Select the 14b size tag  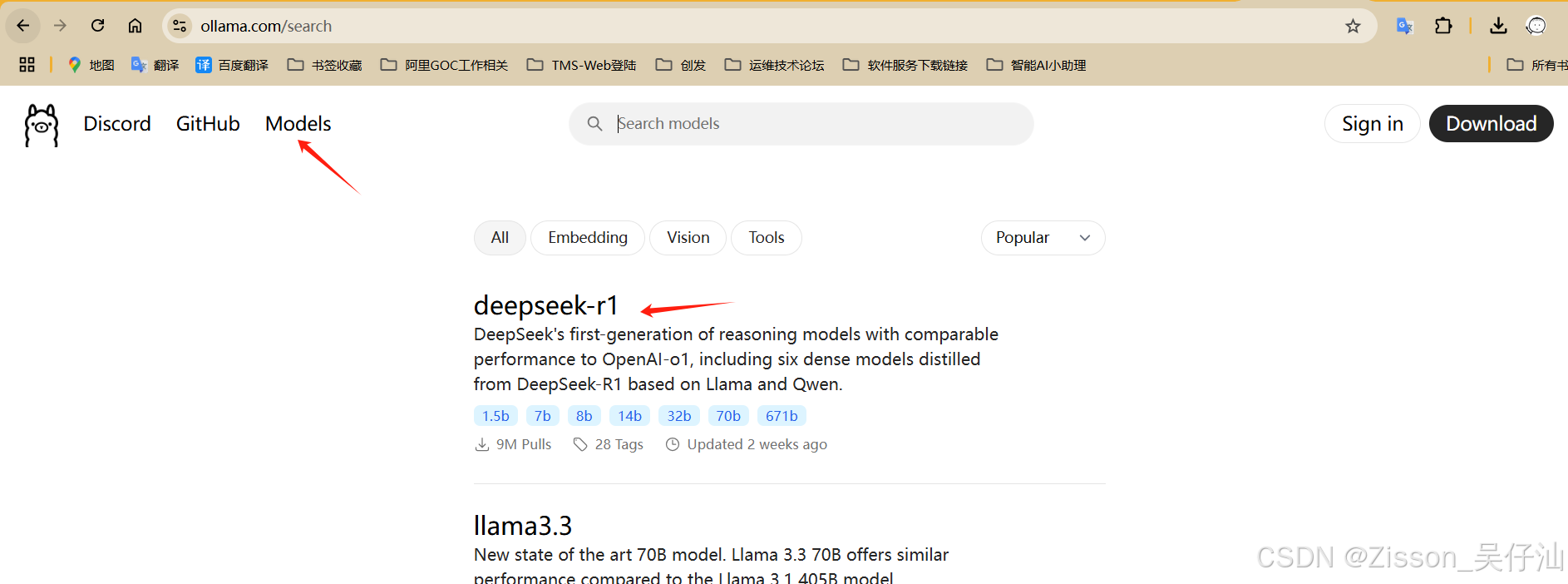tap(629, 416)
